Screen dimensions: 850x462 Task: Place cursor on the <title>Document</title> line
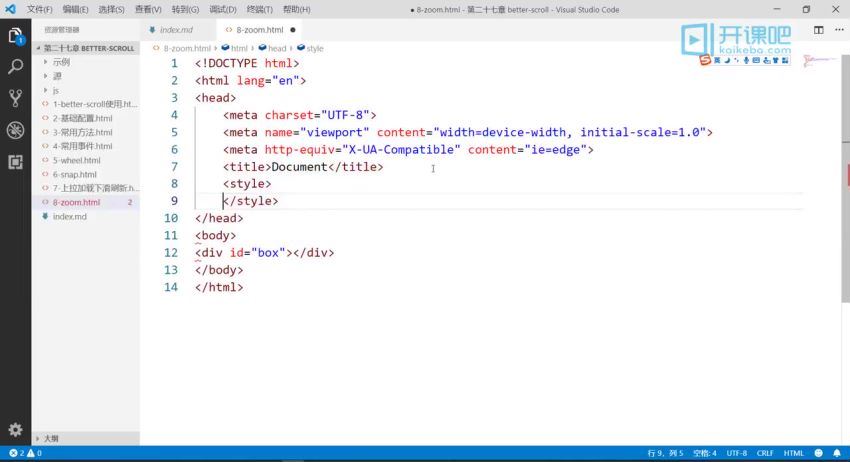pos(303,166)
